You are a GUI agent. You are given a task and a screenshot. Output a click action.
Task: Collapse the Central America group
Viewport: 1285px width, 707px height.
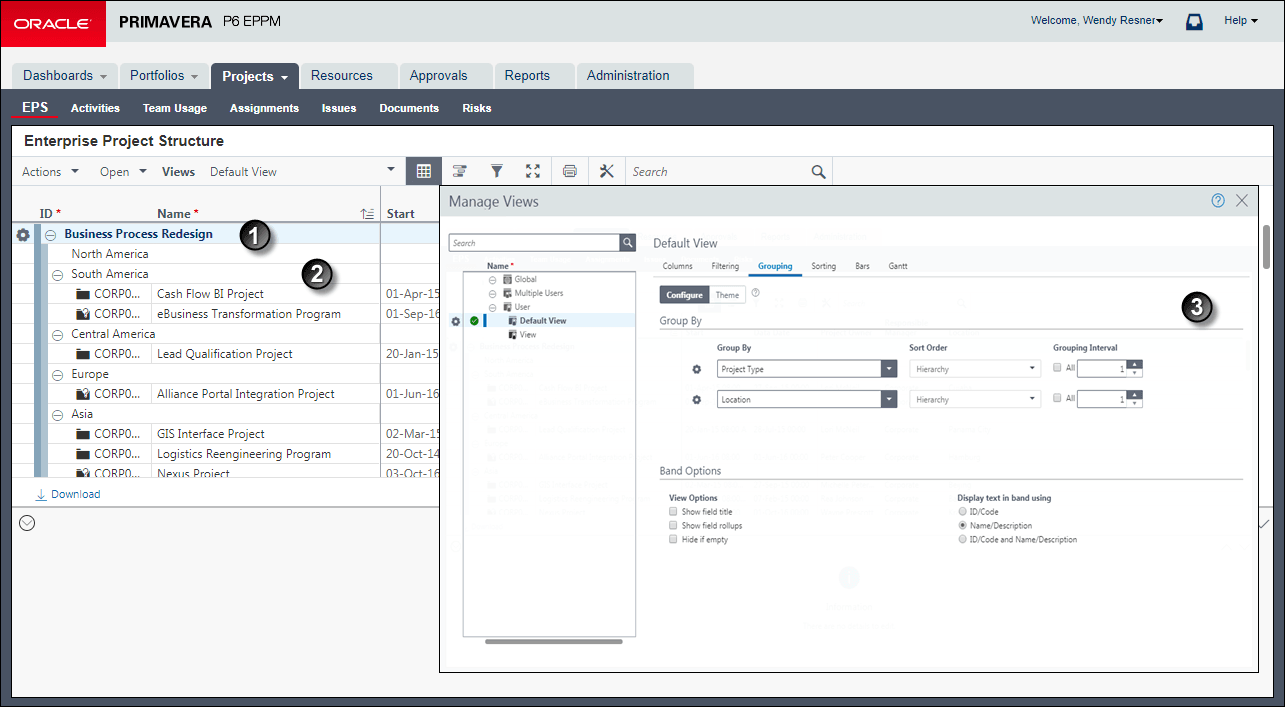(57, 334)
